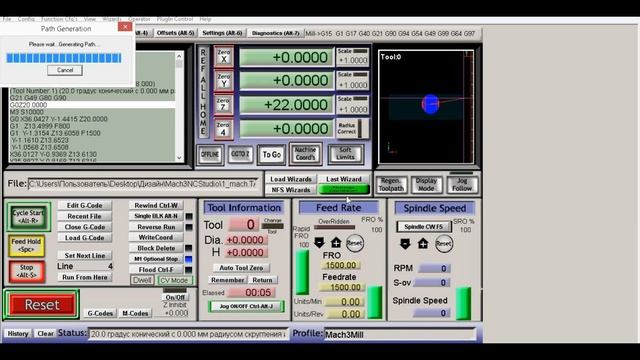This screenshot has height=360, width=640.
Task: Decrease feed rate override with down arrow
Action: tap(319, 243)
